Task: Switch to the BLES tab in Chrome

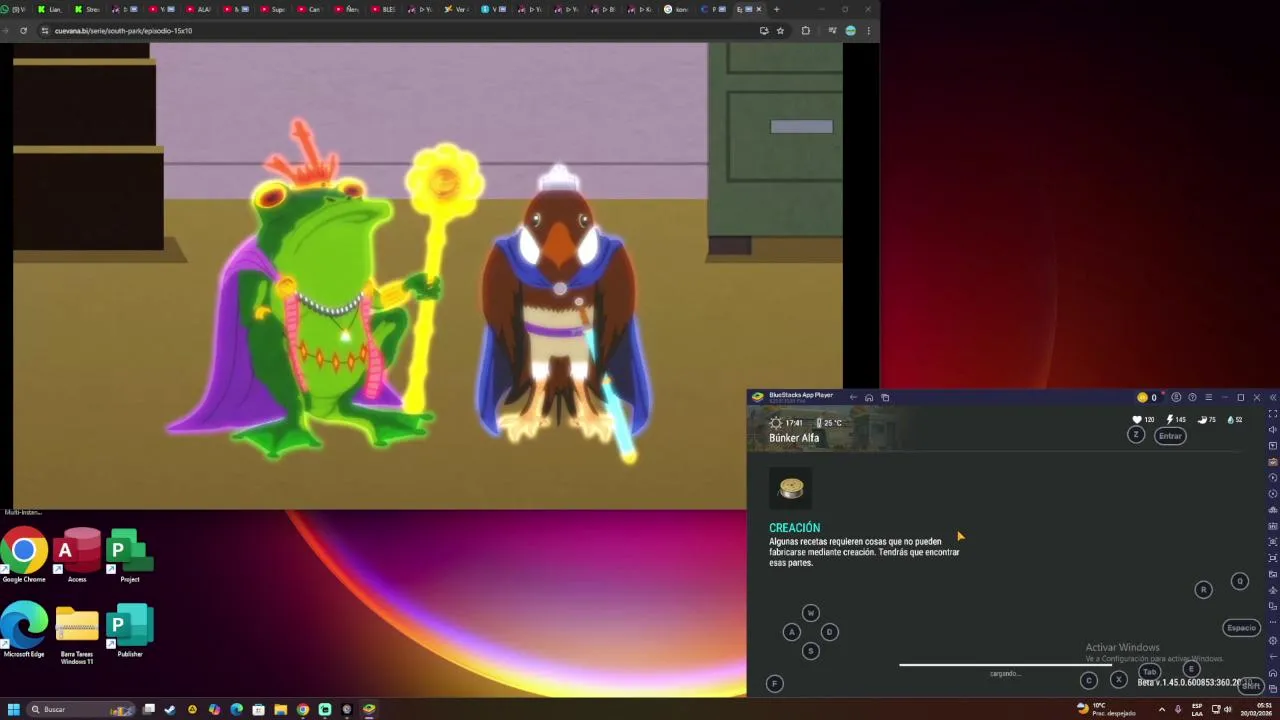Action: (383, 9)
